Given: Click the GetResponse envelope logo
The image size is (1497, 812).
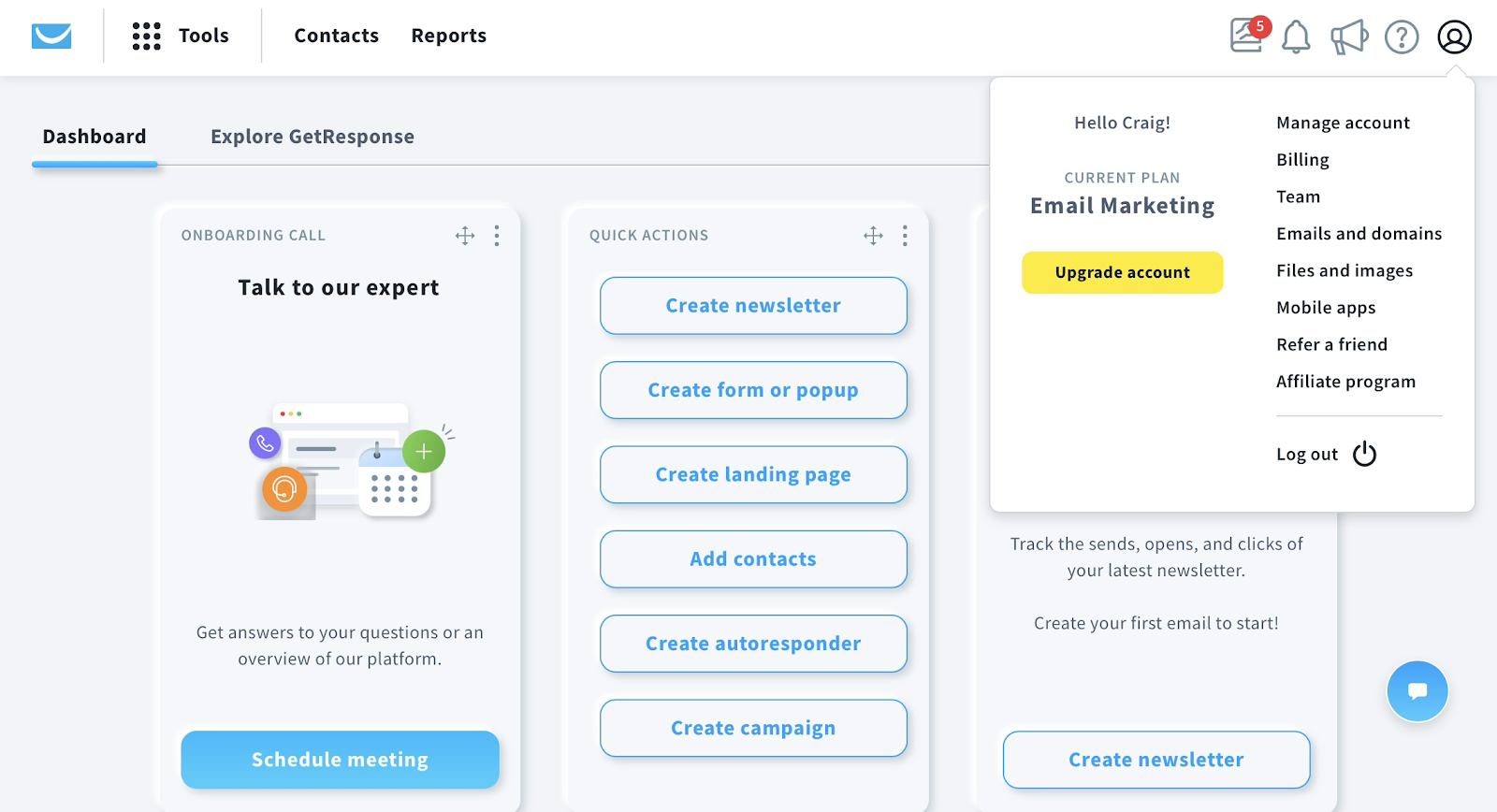Looking at the screenshot, I should point(51,36).
